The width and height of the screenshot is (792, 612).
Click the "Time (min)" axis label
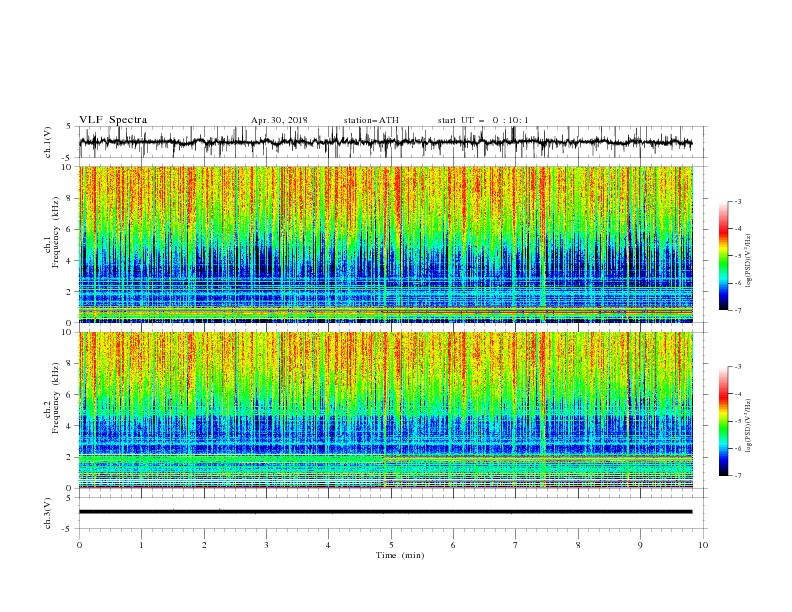(400, 555)
